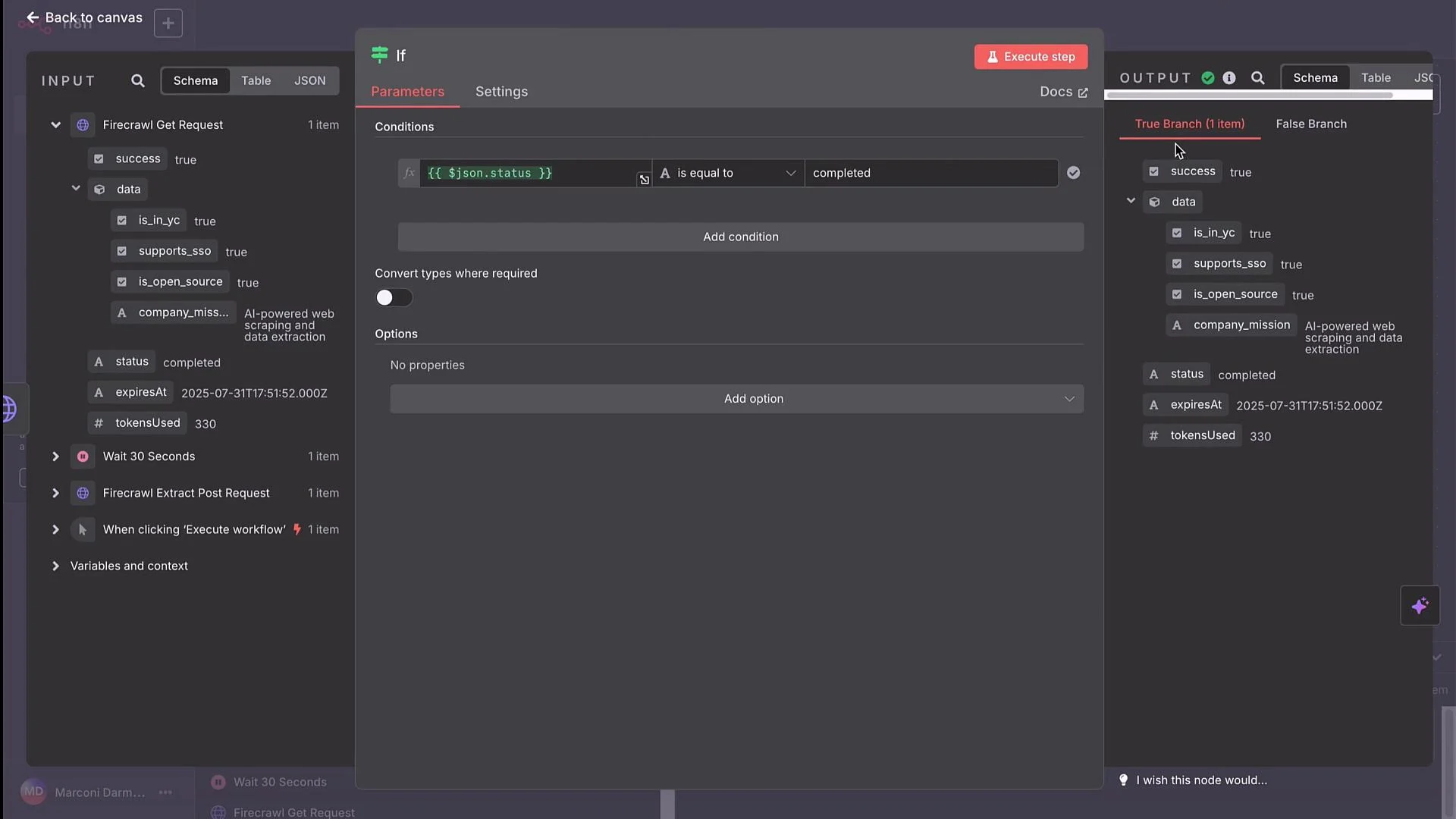
Task: Click the output is_open_source checkbox icon
Action: coord(1177,294)
